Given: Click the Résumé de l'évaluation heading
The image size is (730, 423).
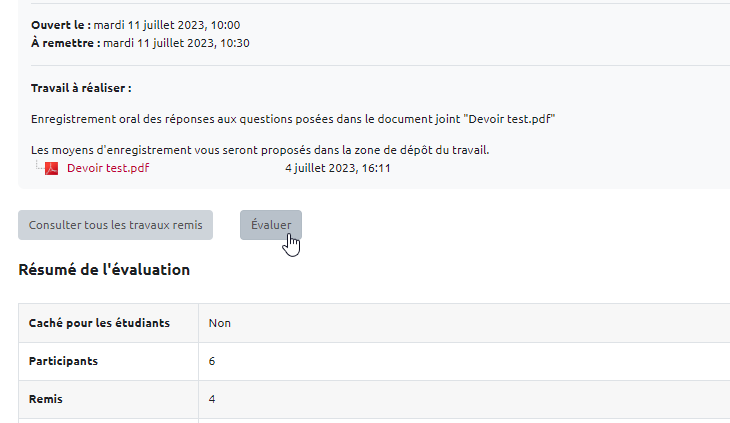Looking at the screenshot, I should point(104,269).
